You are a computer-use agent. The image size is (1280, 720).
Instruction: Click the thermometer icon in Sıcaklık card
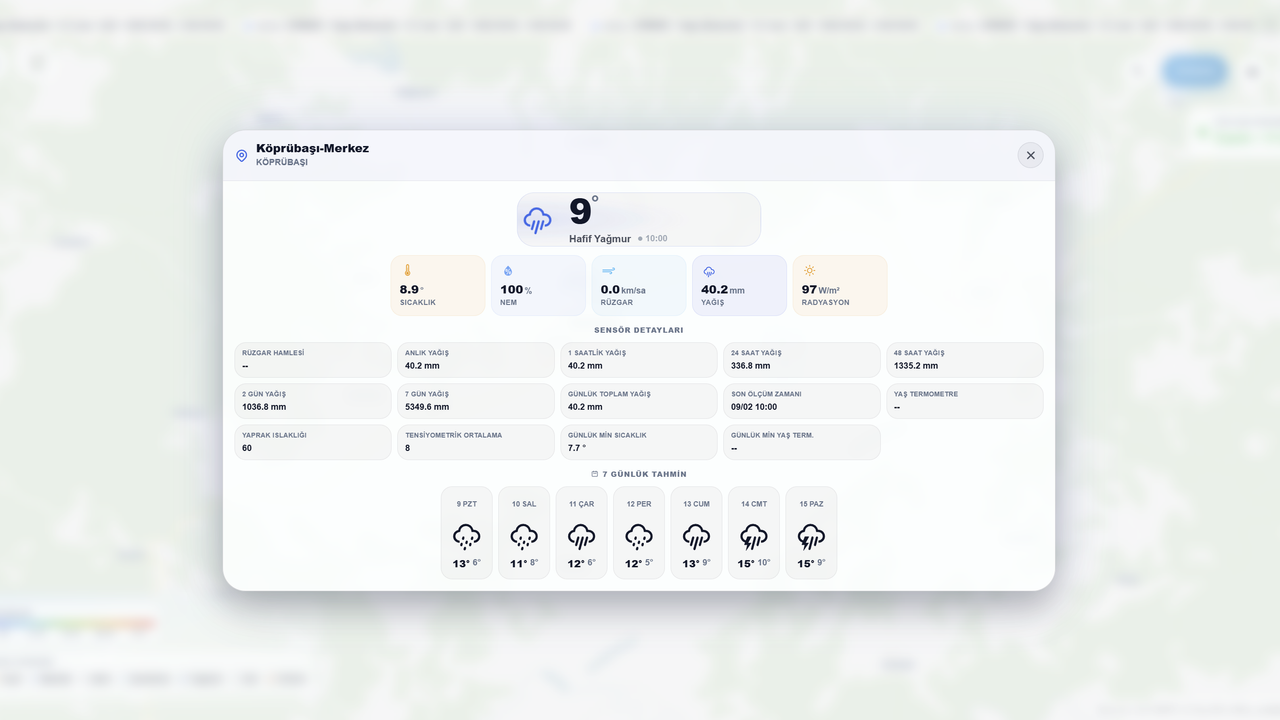[x=407, y=270]
